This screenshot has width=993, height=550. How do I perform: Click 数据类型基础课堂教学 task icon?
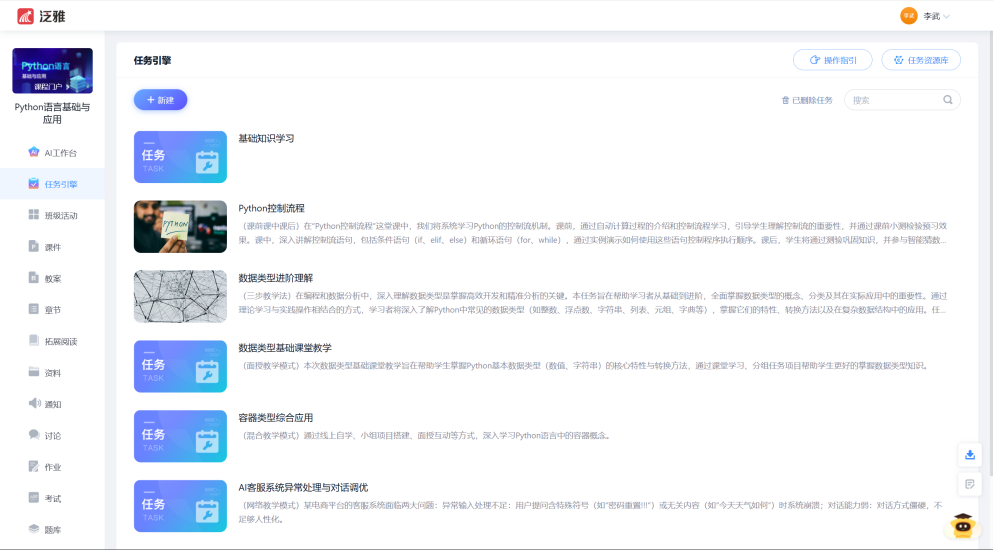(x=180, y=366)
